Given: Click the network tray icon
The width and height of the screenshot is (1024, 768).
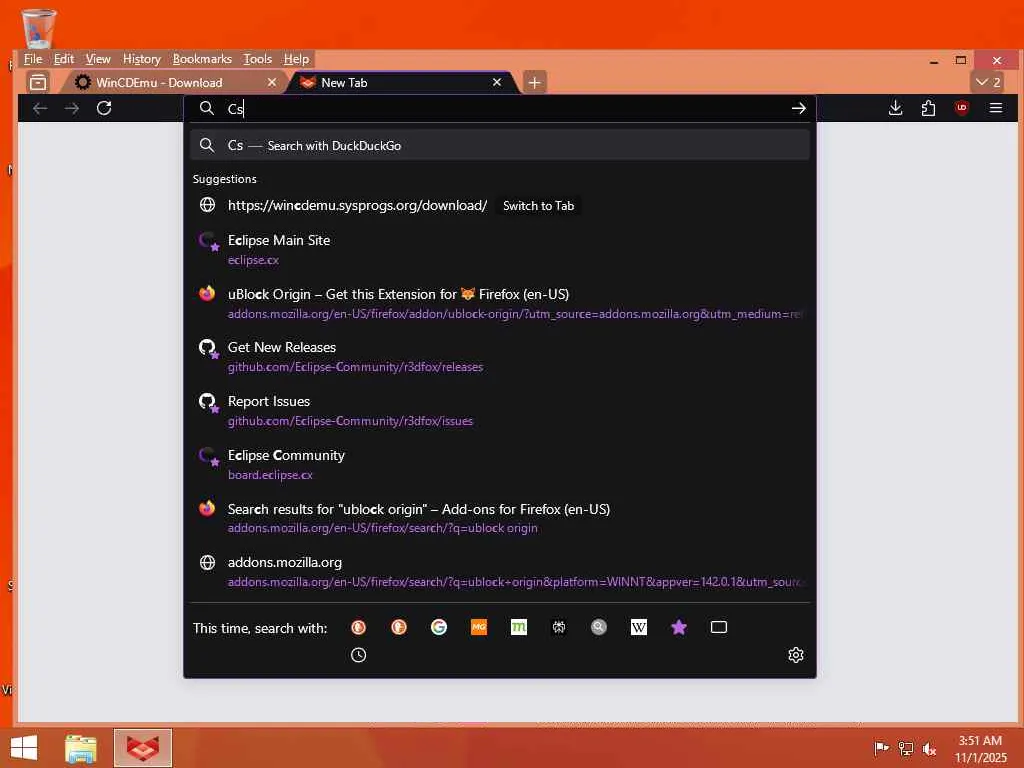Looking at the screenshot, I should point(906,748).
